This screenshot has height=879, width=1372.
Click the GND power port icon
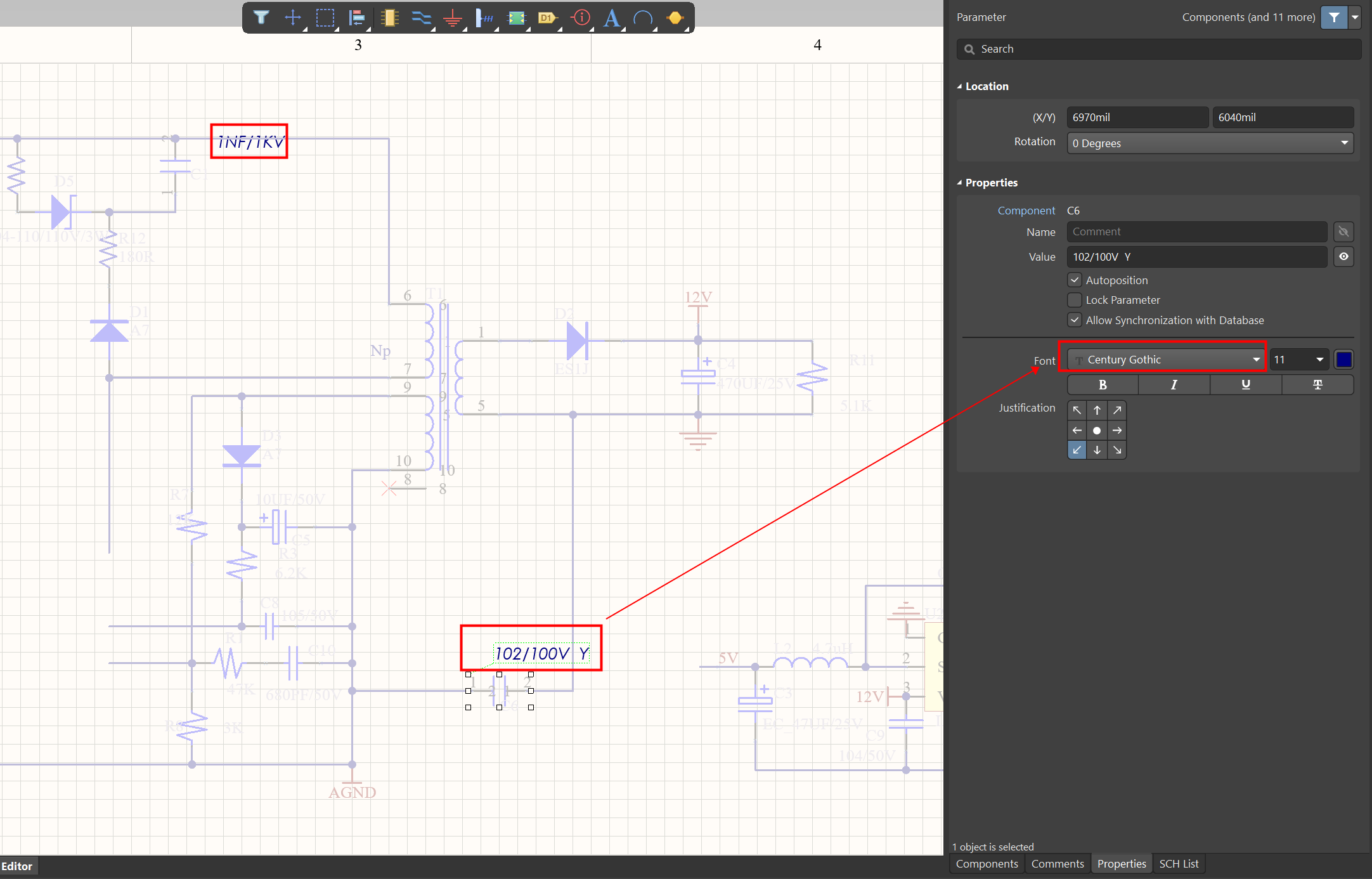[453, 18]
